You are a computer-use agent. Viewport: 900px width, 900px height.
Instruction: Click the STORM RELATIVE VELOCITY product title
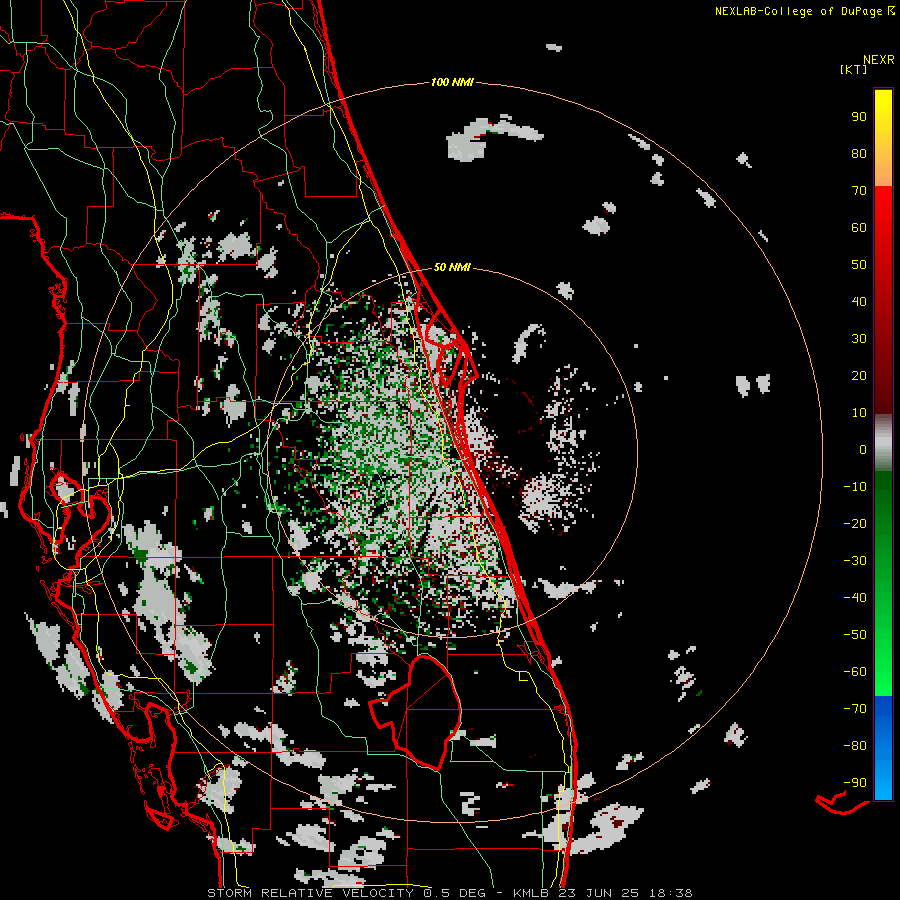(310, 893)
